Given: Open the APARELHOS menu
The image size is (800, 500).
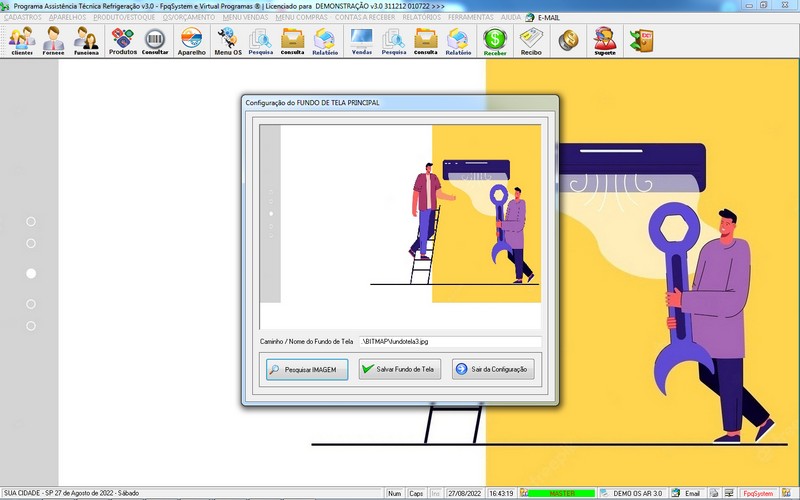Looking at the screenshot, I should [67, 17].
